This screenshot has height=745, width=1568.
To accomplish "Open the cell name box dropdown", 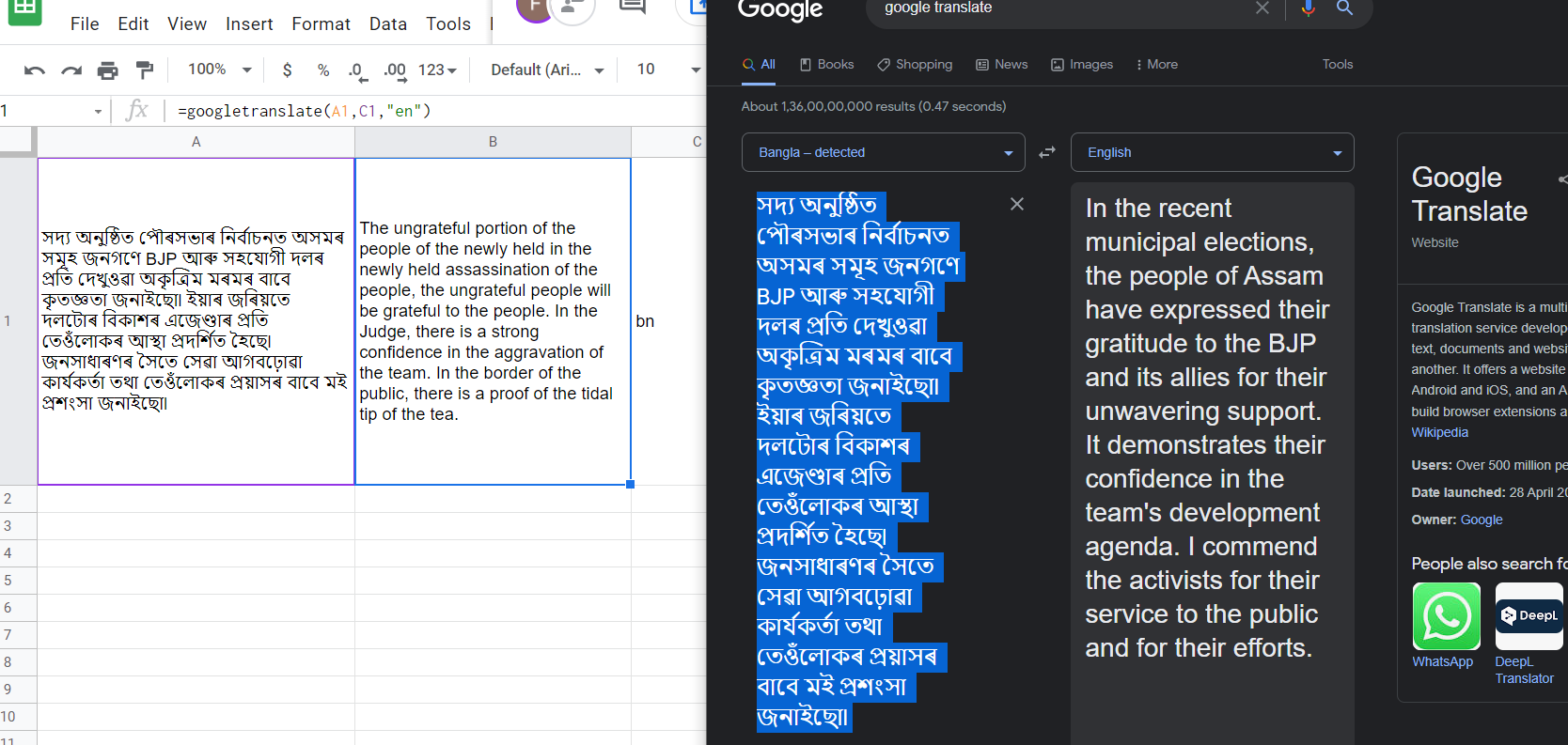I will pyautogui.click(x=98, y=111).
